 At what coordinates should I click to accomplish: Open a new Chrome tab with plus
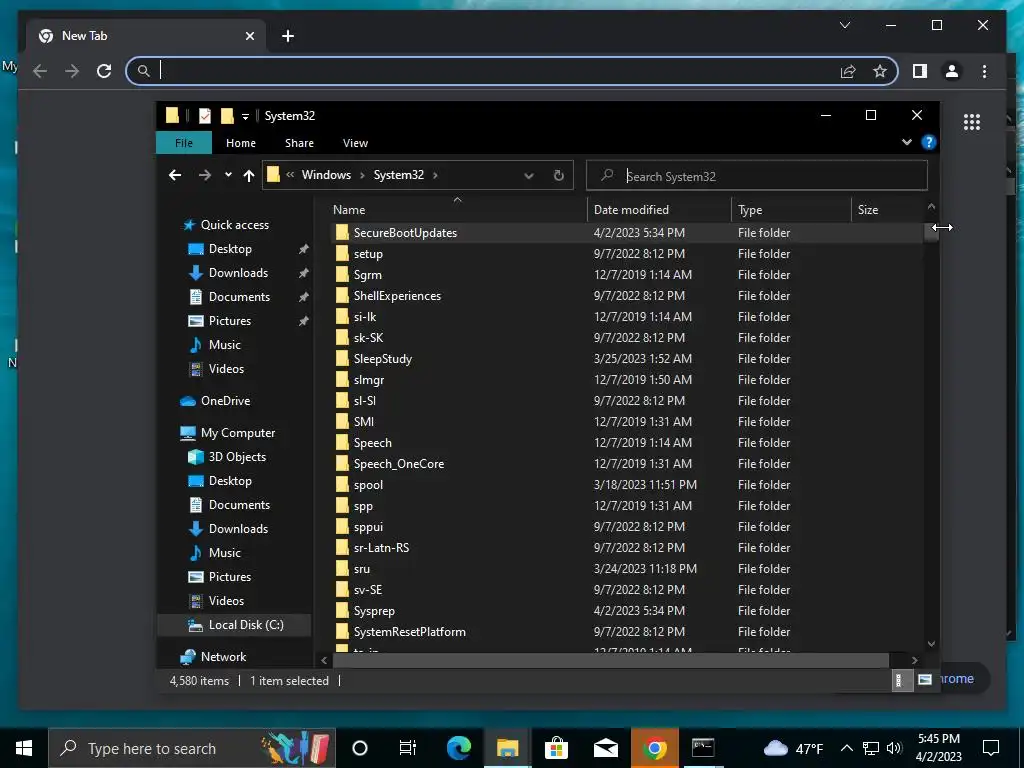point(288,36)
